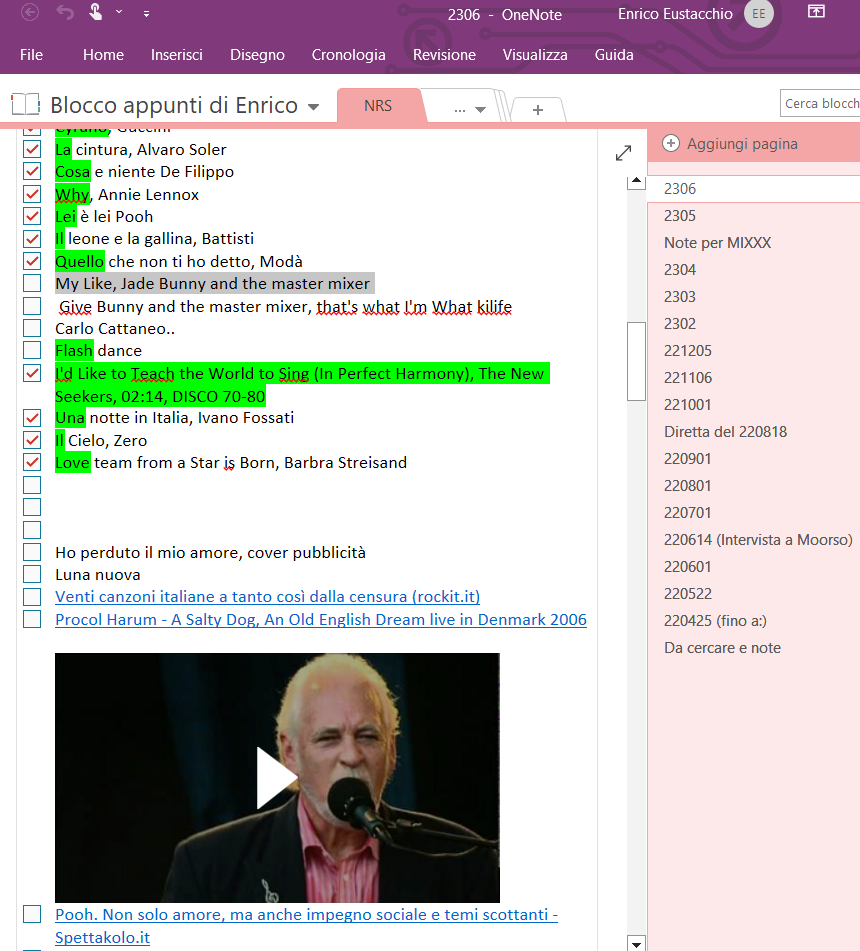
Task: Check Luna nuova checkbox
Action: pos(32,574)
